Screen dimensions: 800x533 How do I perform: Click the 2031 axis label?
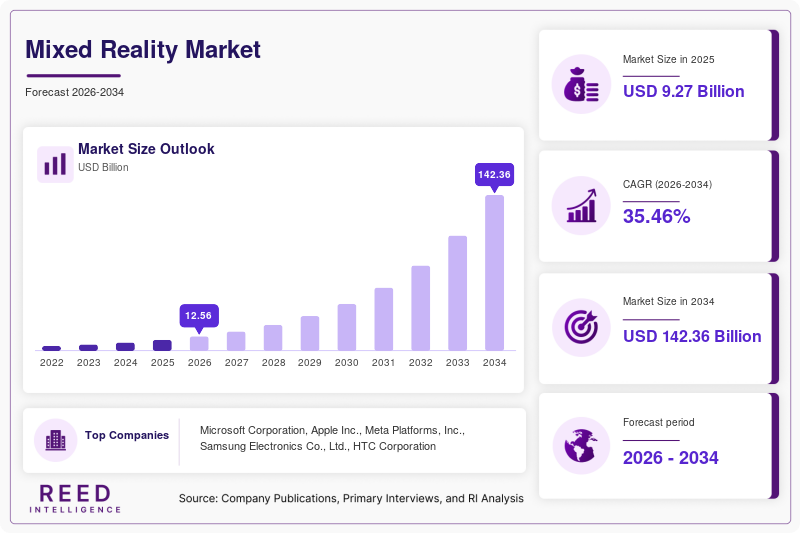pyautogui.click(x=384, y=363)
